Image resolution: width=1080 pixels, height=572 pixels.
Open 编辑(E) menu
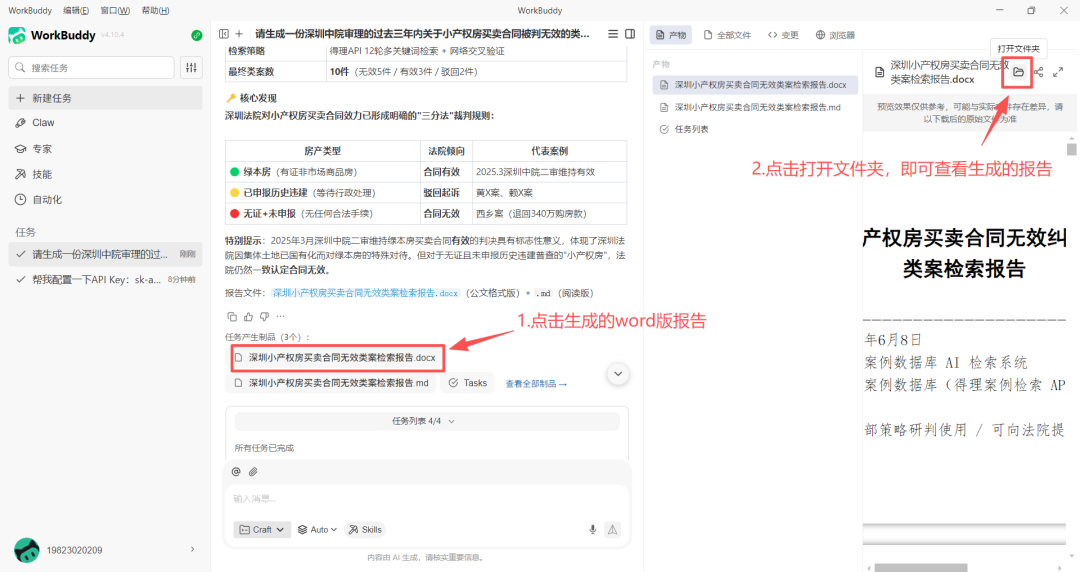76,10
